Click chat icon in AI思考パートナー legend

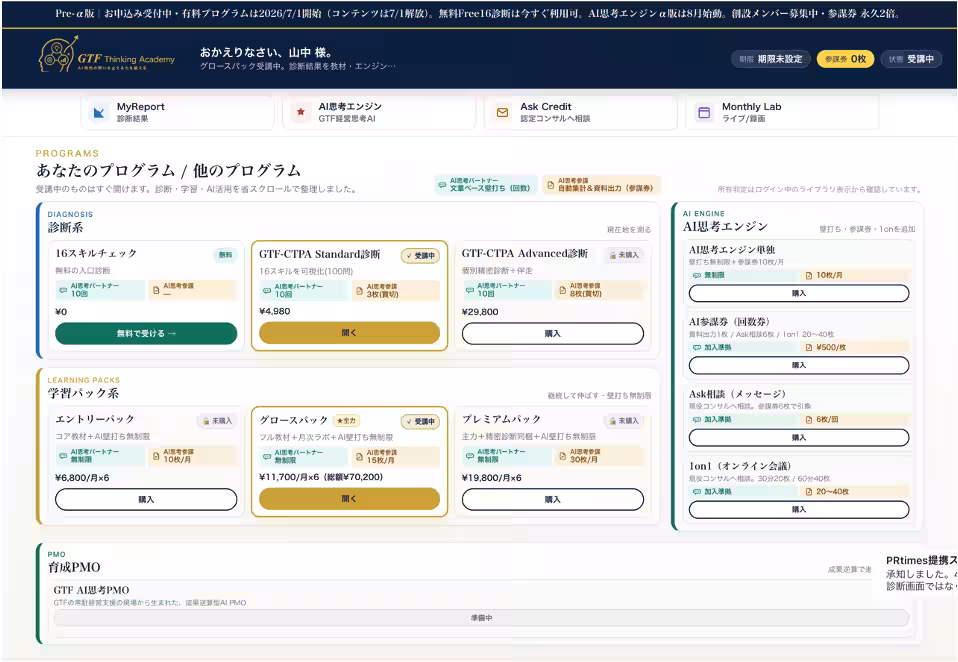pos(442,184)
